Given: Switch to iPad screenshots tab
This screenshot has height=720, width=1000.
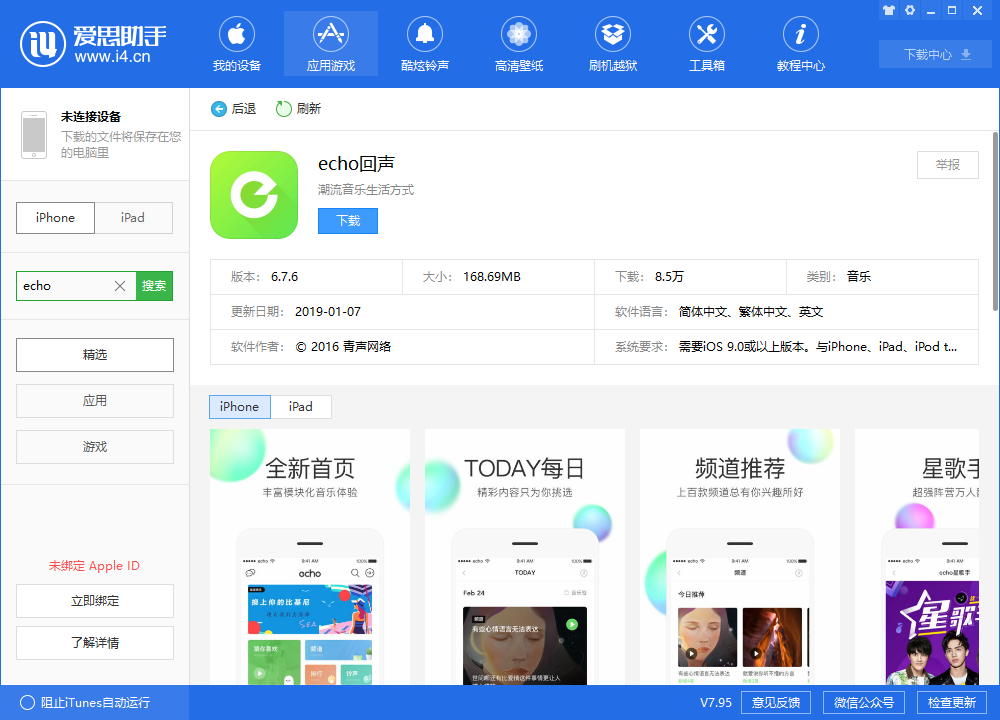Looking at the screenshot, I should pyautogui.click(x=301, y=407).
